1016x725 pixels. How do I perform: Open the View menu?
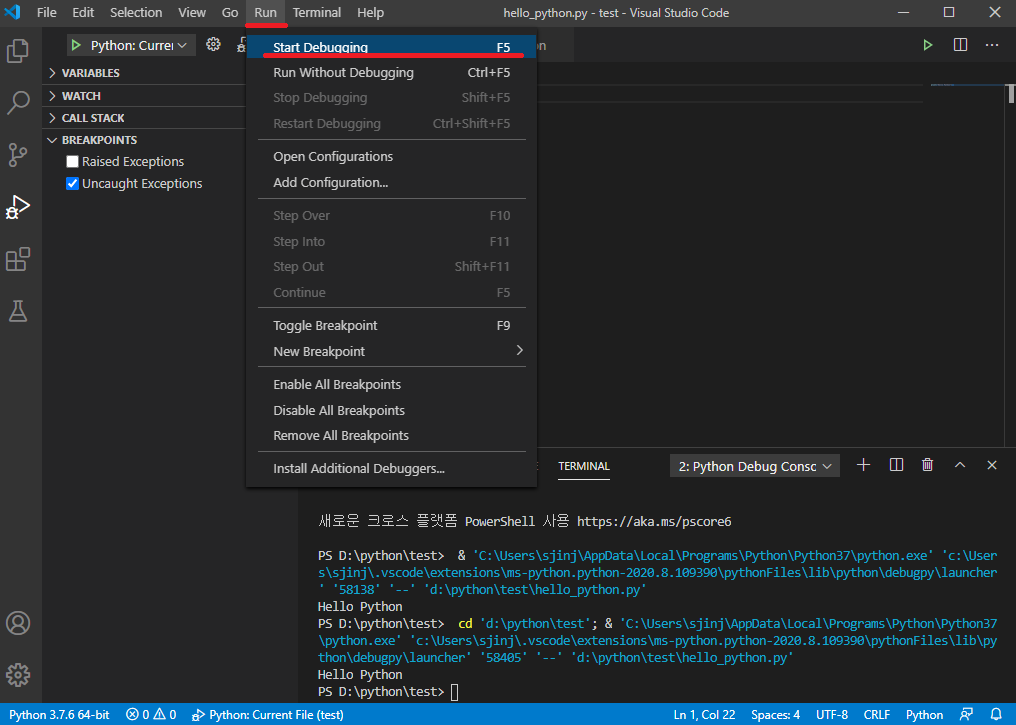pyautogui.click(x=192, y=12)
